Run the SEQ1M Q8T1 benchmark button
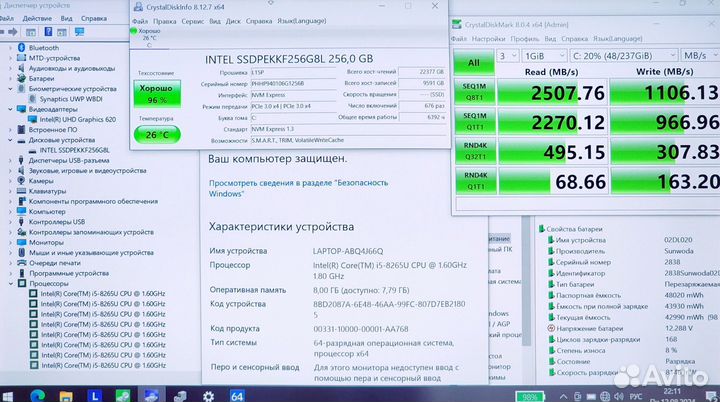The width and height of the screenshot is (720, 402). [475, 92]
